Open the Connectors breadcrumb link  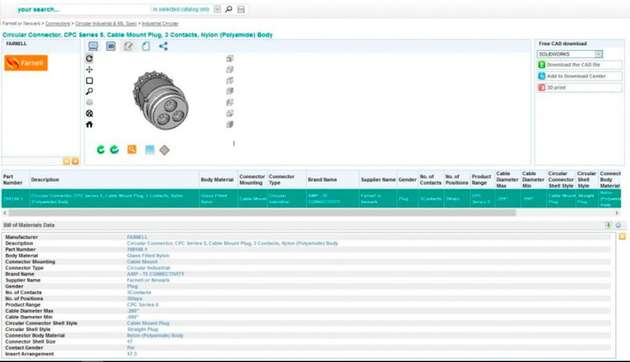click(57, 24)
